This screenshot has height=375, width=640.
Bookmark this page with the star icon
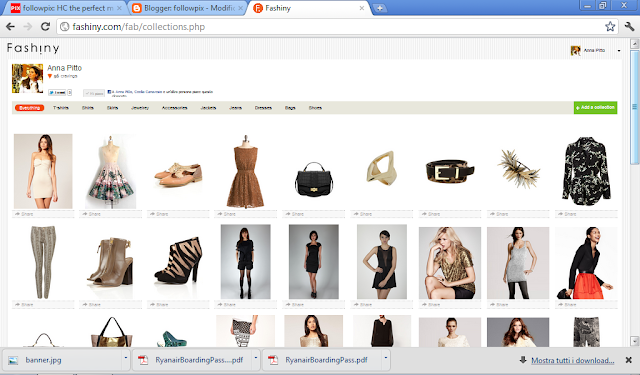click(610, 27)
